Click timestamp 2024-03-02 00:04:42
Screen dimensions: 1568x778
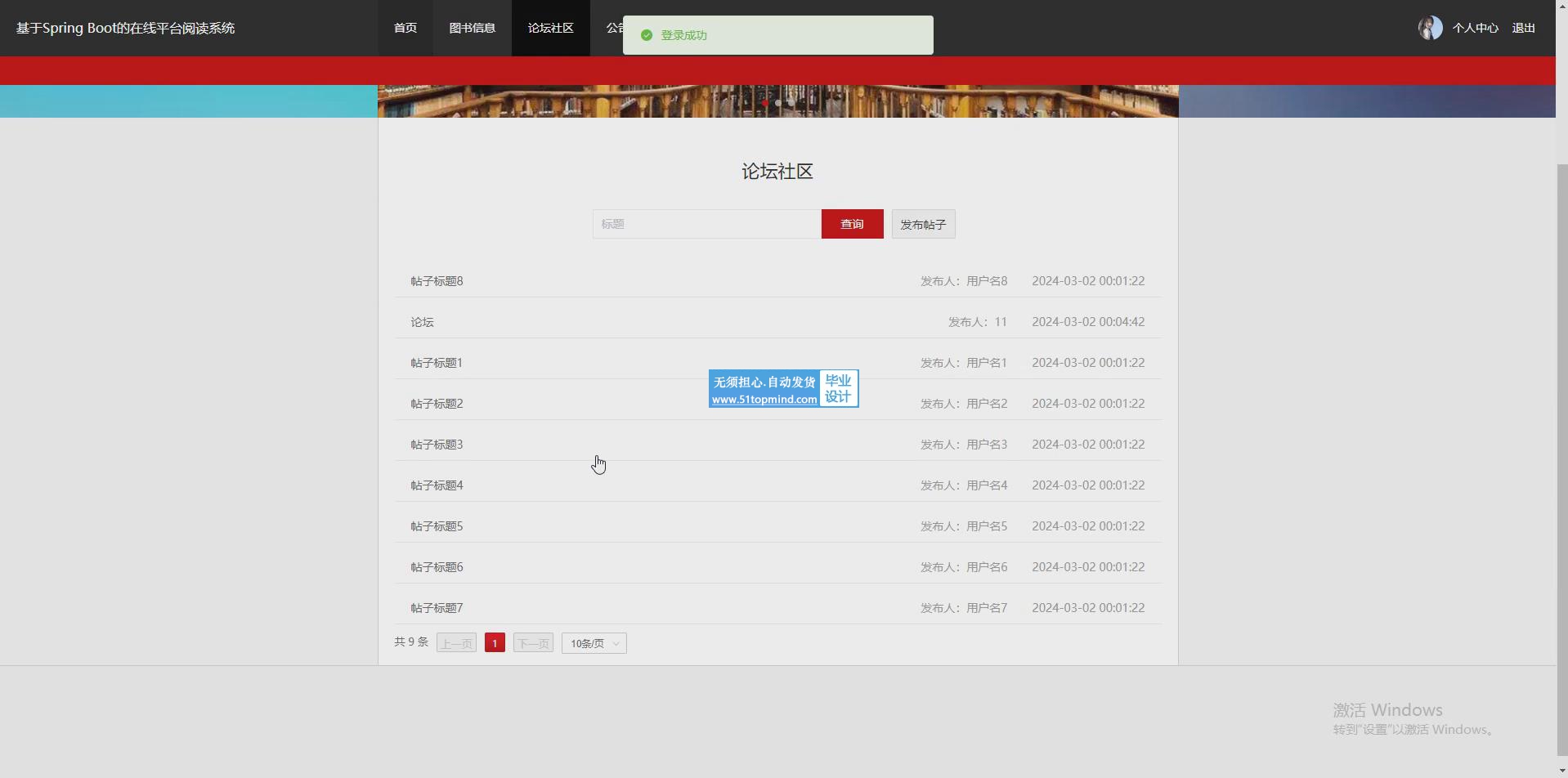pyautogui.click(x=1088, y=322)
